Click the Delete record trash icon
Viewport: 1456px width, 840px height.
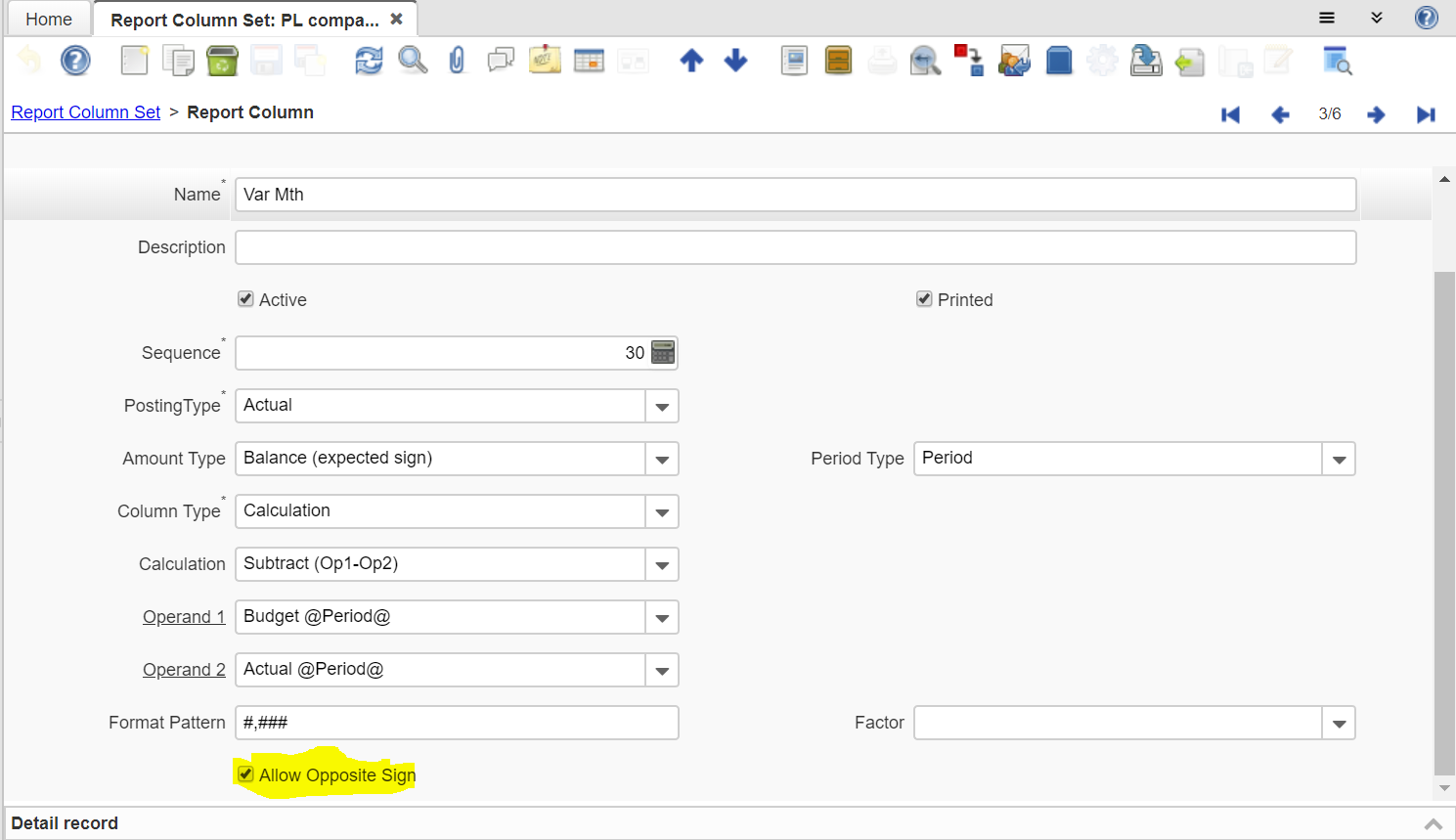click(222, 61)
